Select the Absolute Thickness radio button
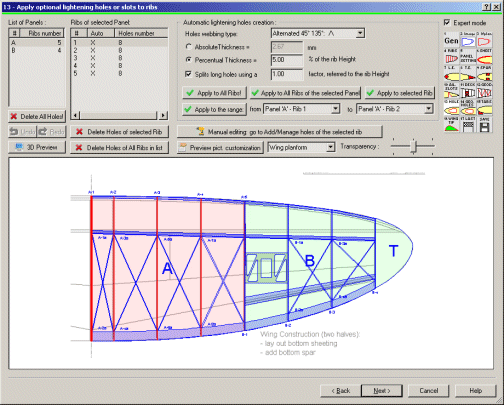The height and width of the screenshot is (405, 504). [189, 47]
